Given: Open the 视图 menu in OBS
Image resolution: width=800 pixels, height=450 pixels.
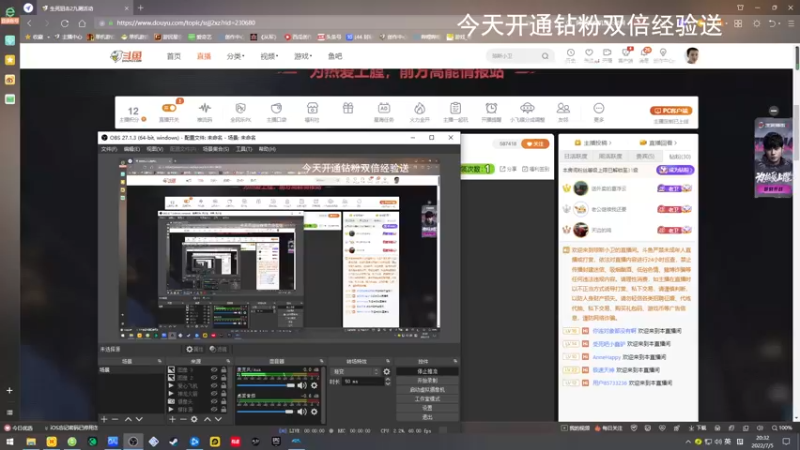Looking at the screenshot, I should click(155, 149).
